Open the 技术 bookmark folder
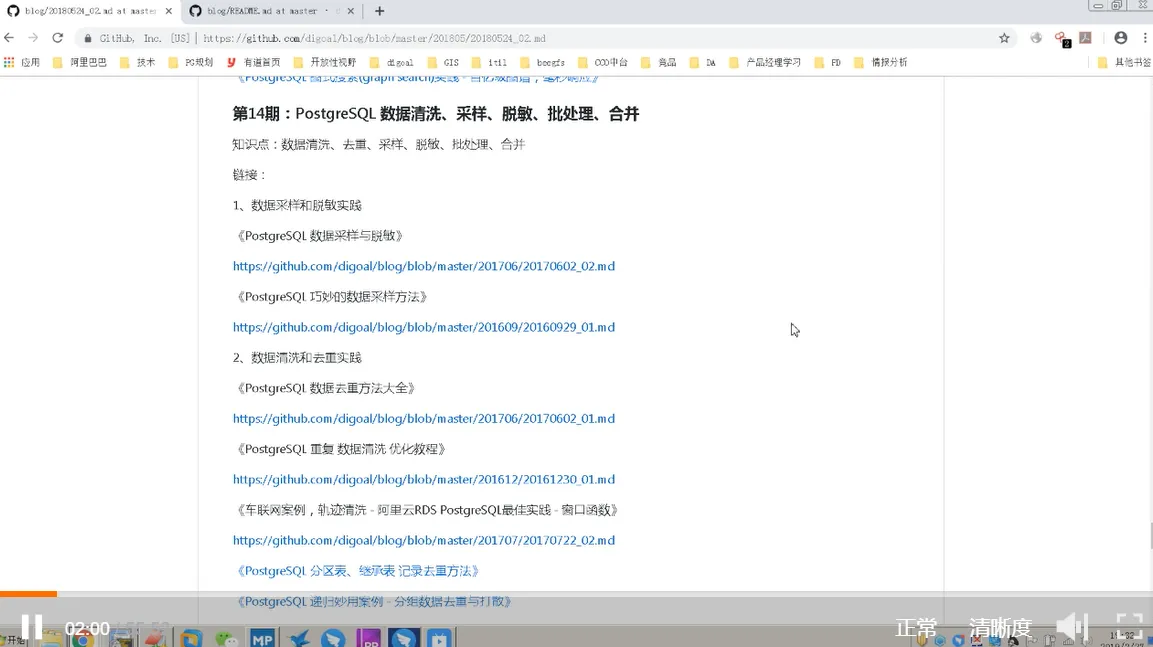This screenshot has height=647, width=1153. [x=138, y=62]
